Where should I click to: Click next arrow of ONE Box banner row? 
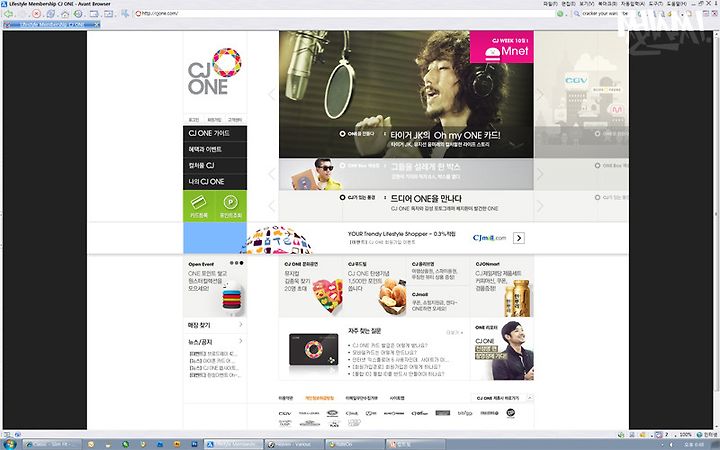[x=540, y=174]
